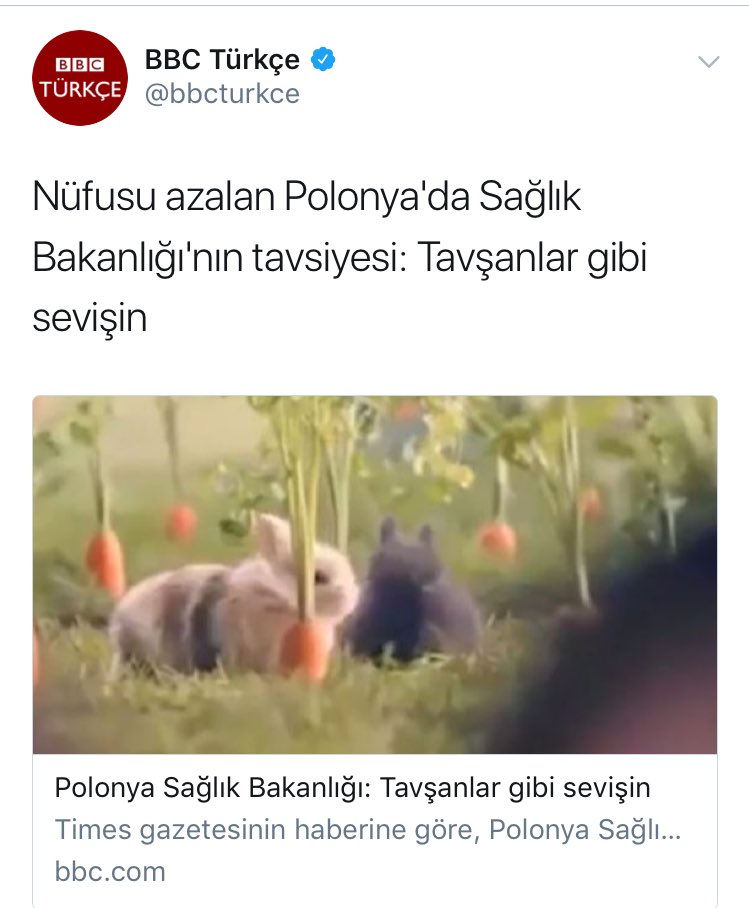This screenshot has width=749, height=908.
Task: Open the BBC Türkçe round profile avatar
Action: (x=80, y=78)
